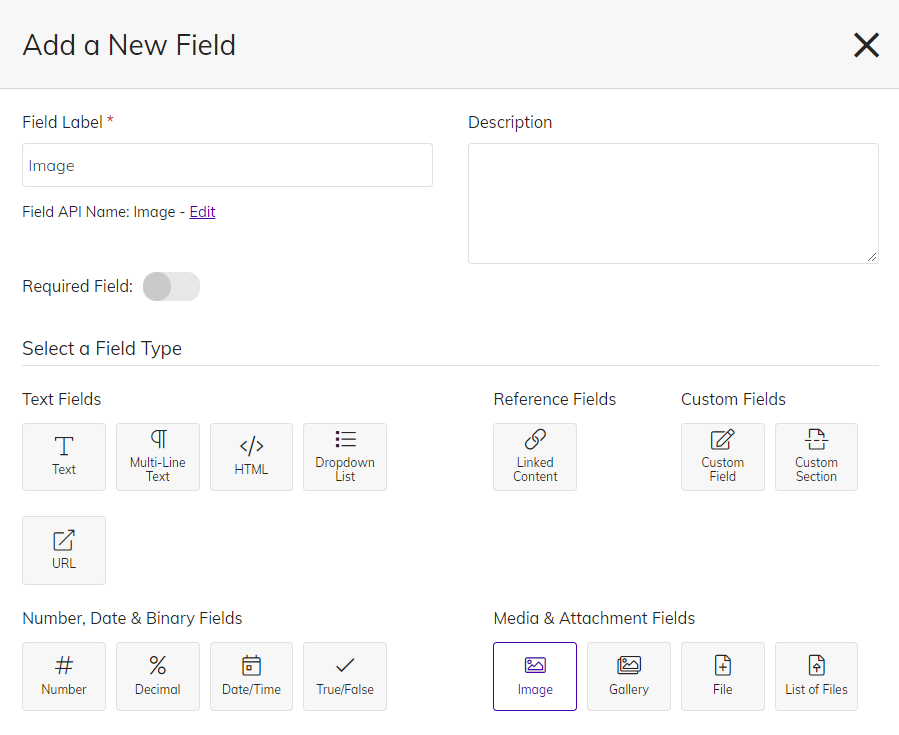The width and height of the screenshot is (899, 735).
Task: Click the "Description" caption
Action: point(510,122)
